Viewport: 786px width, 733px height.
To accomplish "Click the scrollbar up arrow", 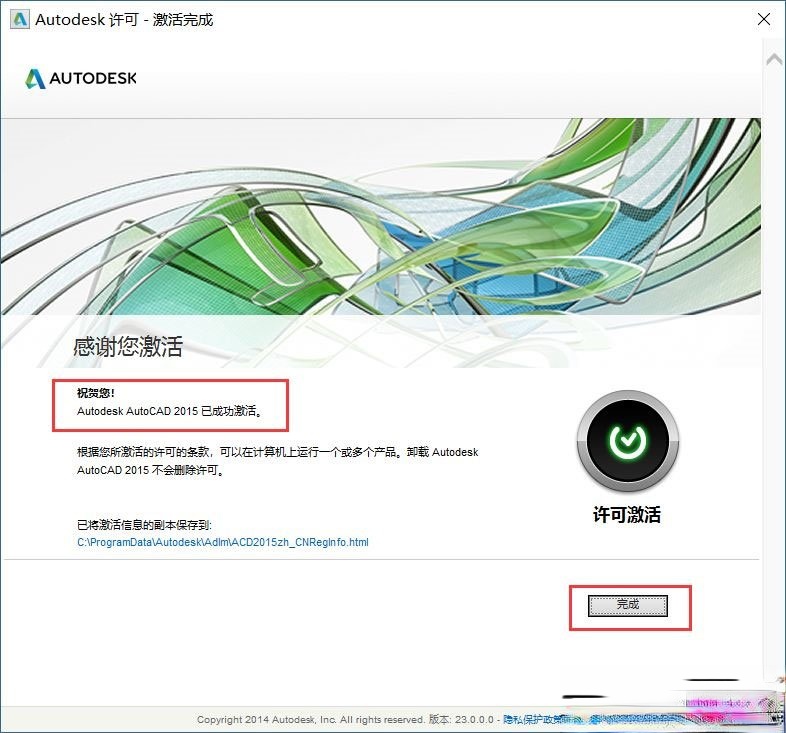I will click(x=774, y=60).
